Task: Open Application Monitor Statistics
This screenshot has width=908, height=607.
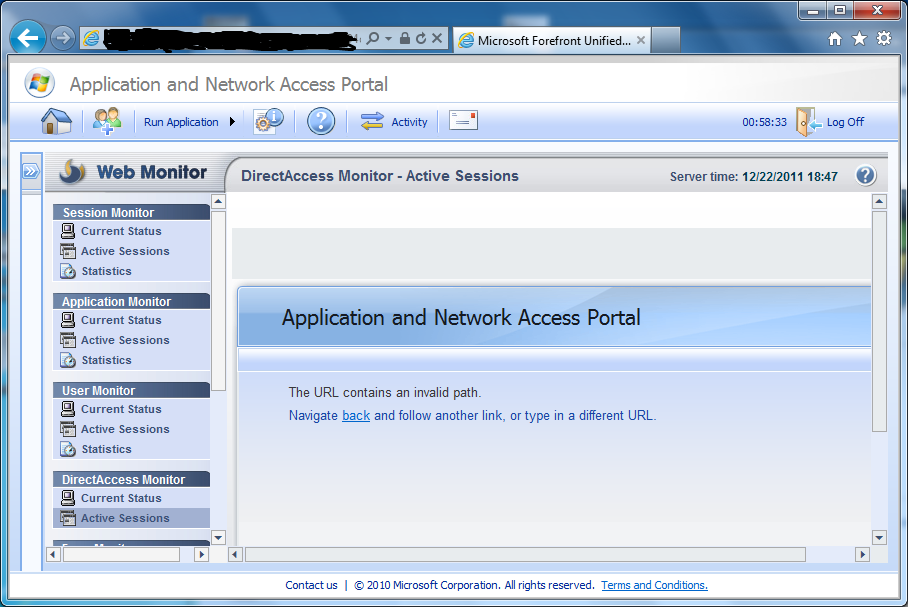Action: [x=107, y=360]
